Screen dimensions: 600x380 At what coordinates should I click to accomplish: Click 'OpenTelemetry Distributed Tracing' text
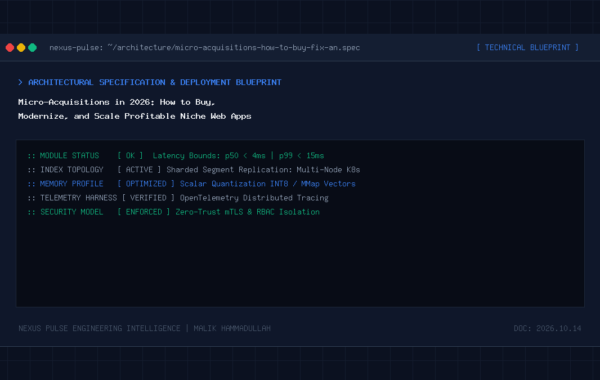(x=254, y=198)
